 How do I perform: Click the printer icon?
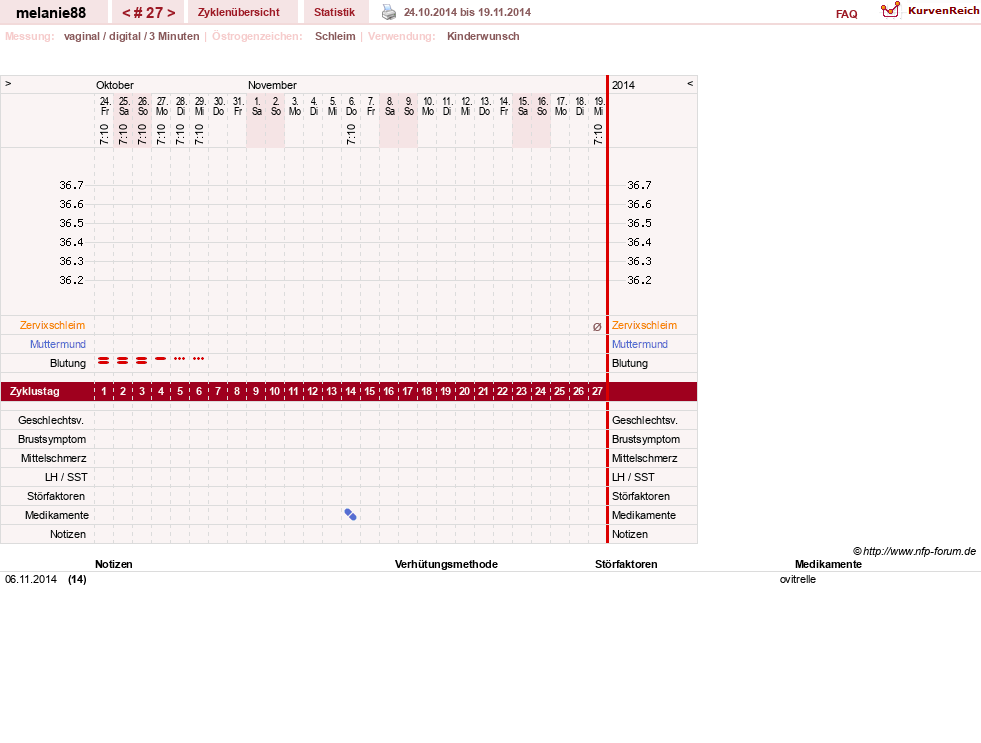tap(389, 12)
